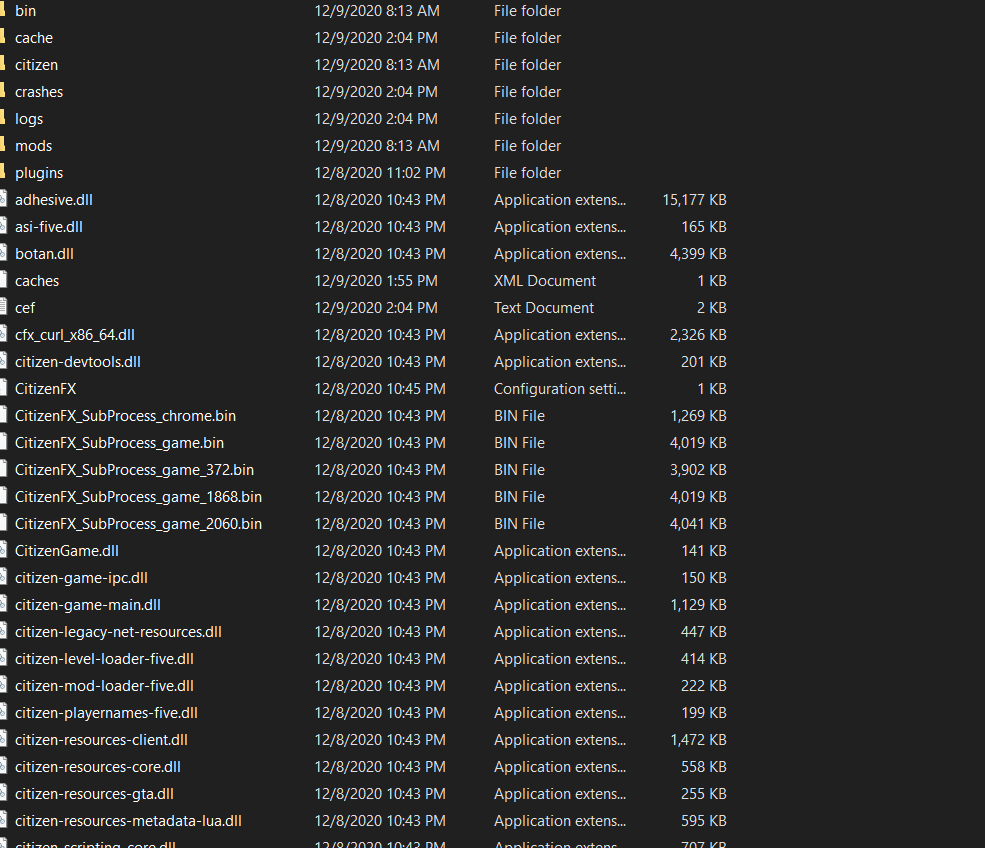This screenshot has width=985, height=848.
Task: Click the 12/8/2020 11:02 PM date
Action: pyautogui.click(x=380, y=173)
